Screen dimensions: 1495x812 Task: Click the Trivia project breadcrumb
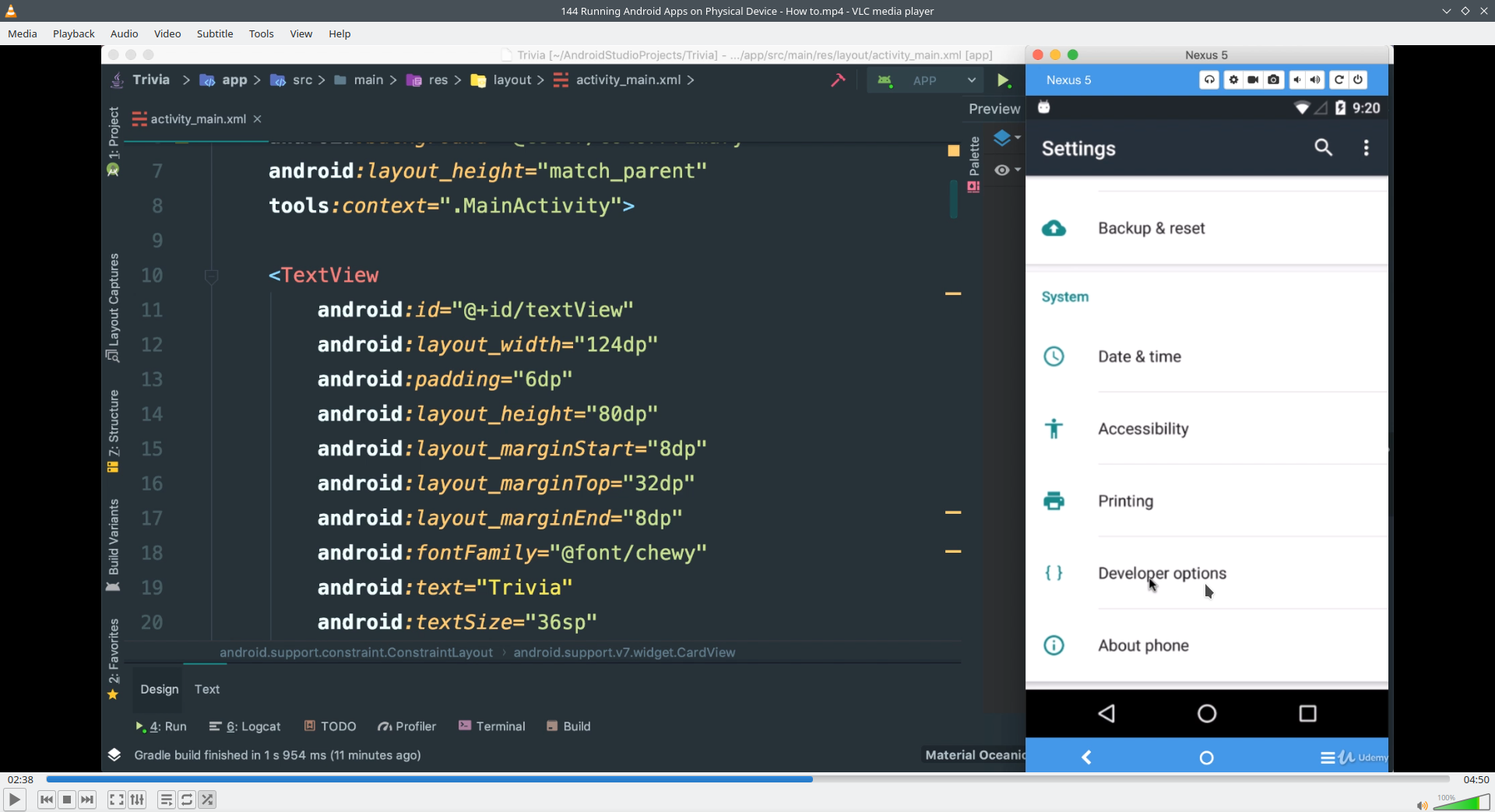tap(151, 79)
